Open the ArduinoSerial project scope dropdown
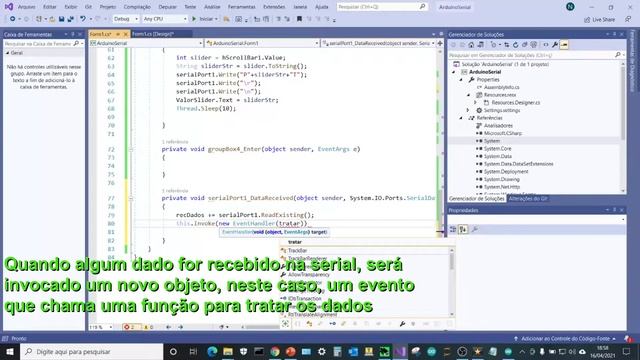640x360 pixels. pyautogui.click(x=146, y=43)
